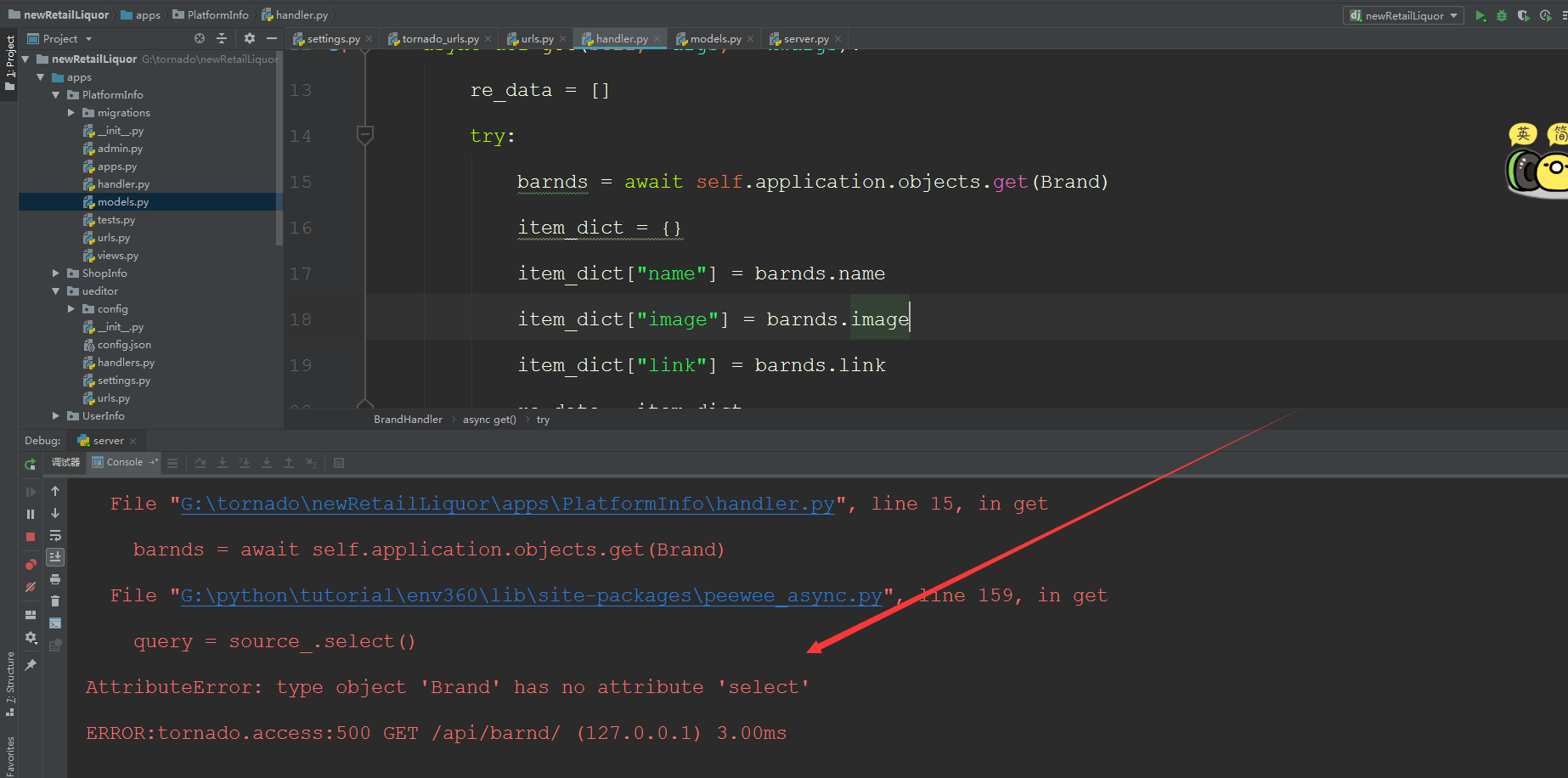The image size is (1568, 778).
Task: Click apps in the navigation bar
Action: [x=141, y=14]
